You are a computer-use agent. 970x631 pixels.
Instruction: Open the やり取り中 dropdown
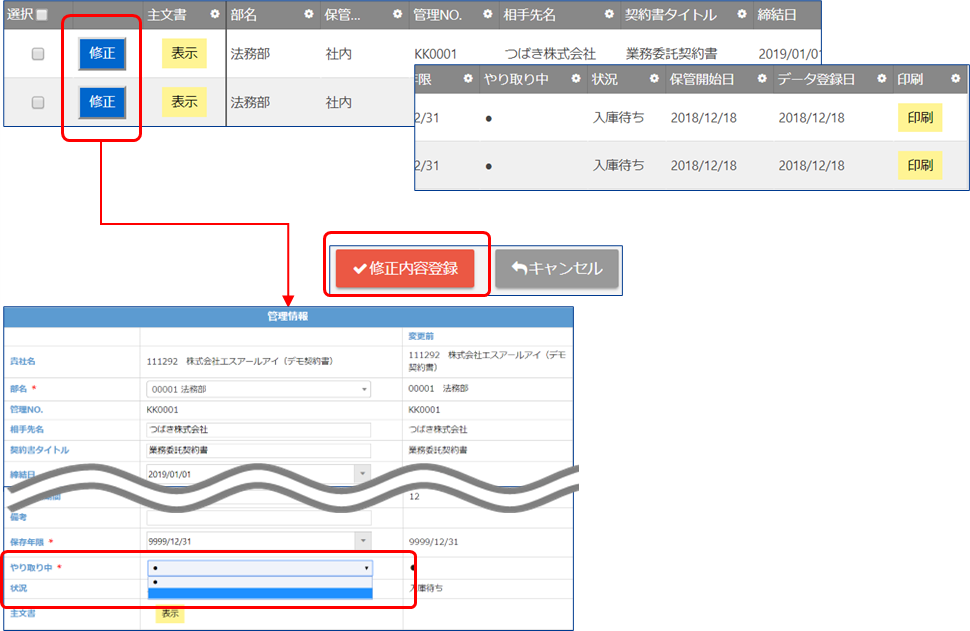260,568
